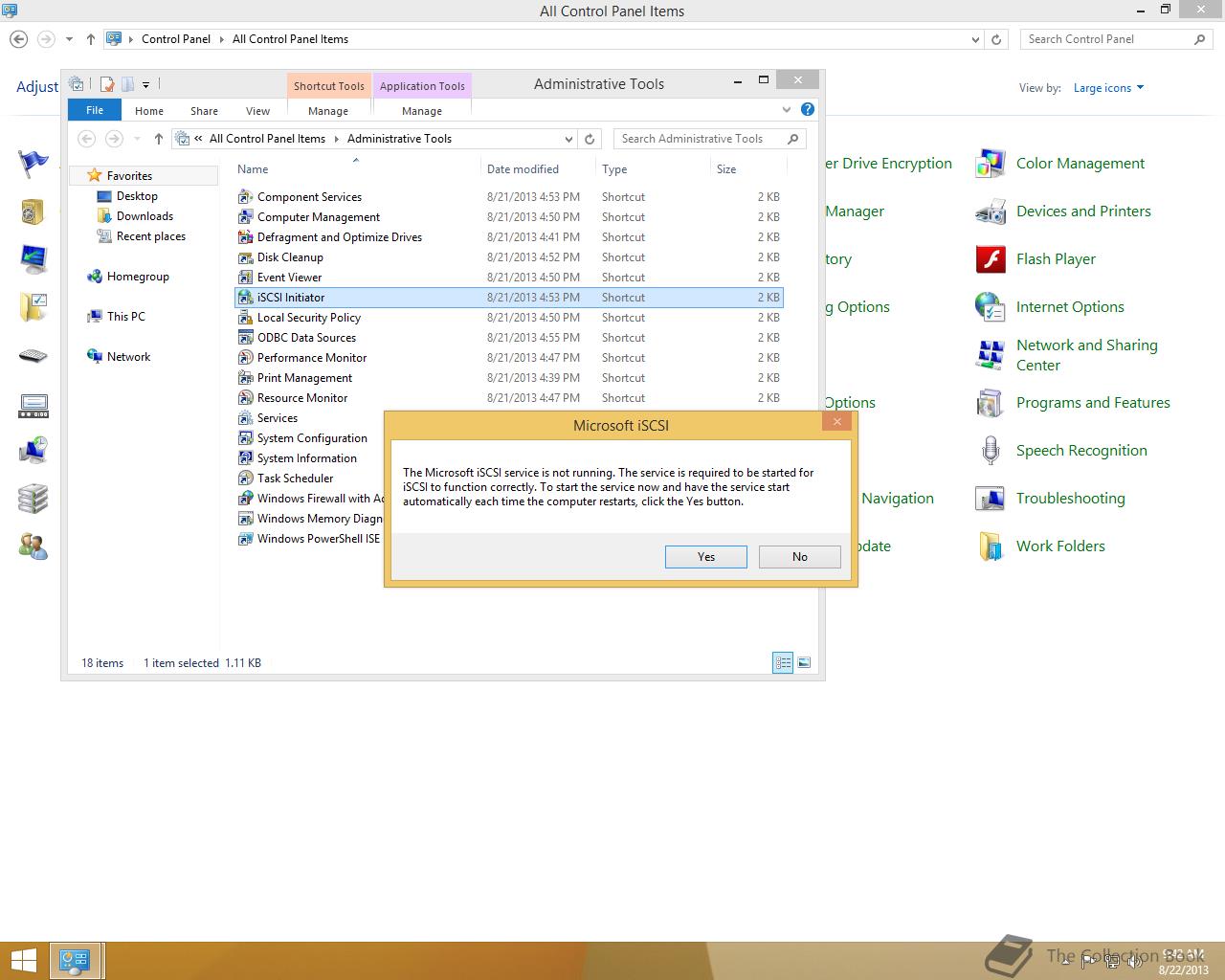
Task: Select Performance Monitor icon
Action: (x=245, y=358)
